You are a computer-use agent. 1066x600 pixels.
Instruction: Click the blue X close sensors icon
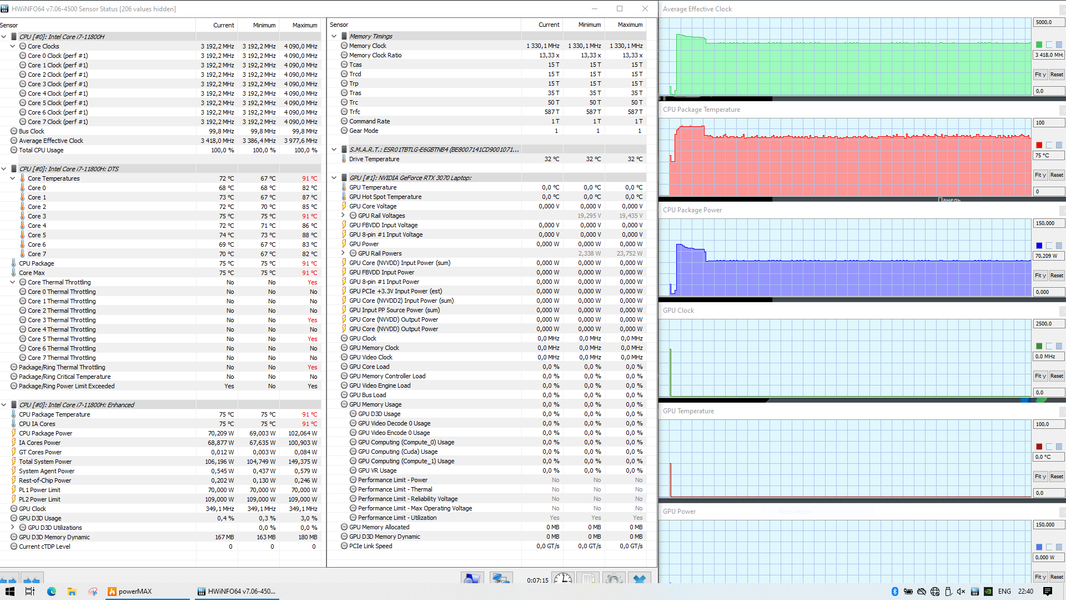(x=639, y=580)
